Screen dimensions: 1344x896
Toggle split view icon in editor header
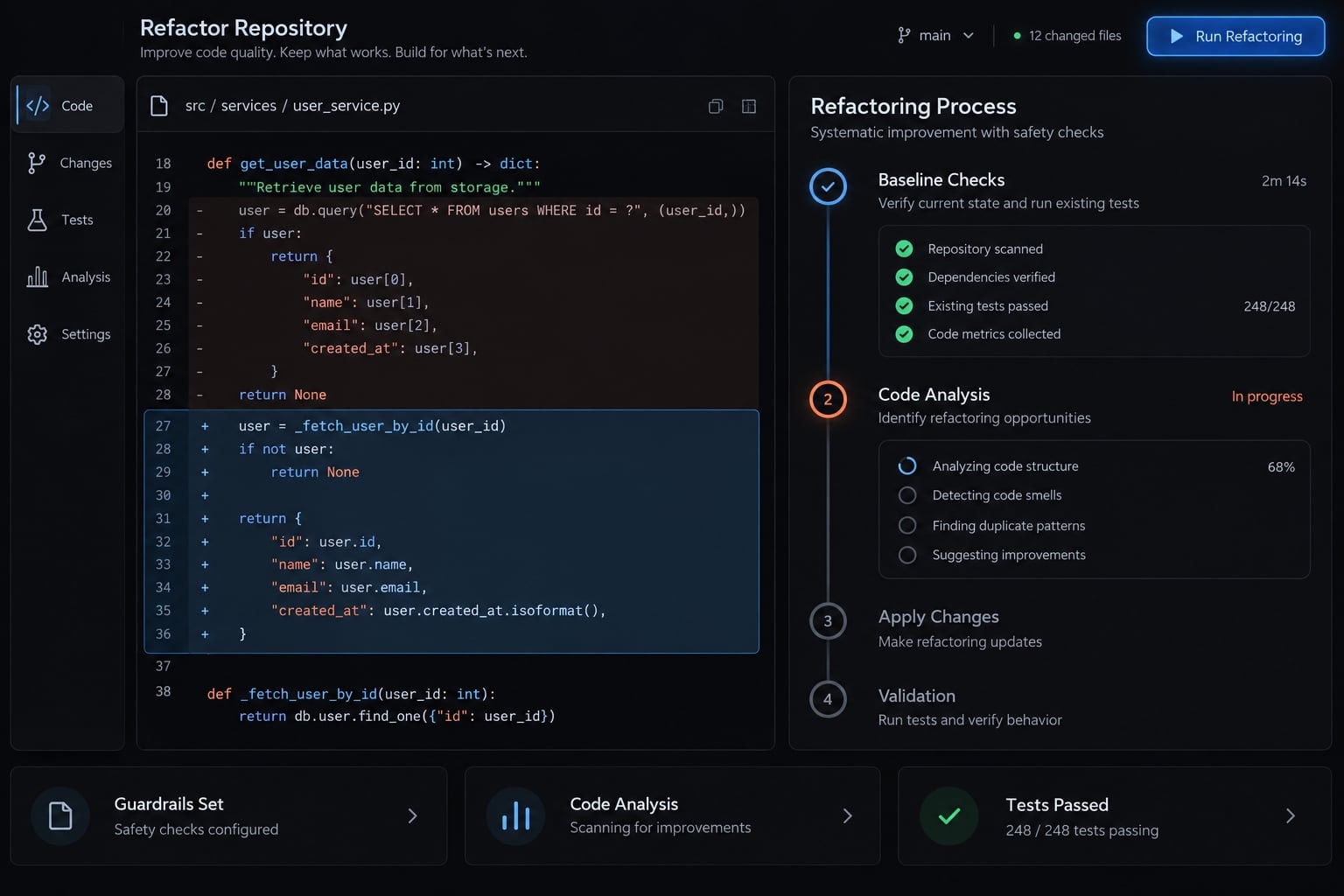pyautogui.click(x=749, y=106)
